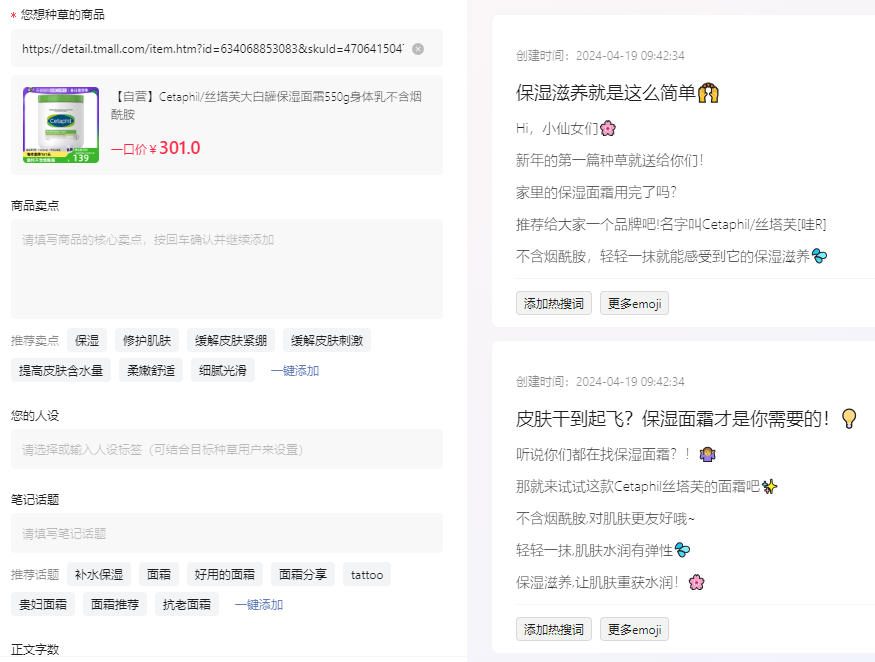Click the flower emoji after 小仙女们
Viewport: 875px width, 662px height.
tap(608, 129)
